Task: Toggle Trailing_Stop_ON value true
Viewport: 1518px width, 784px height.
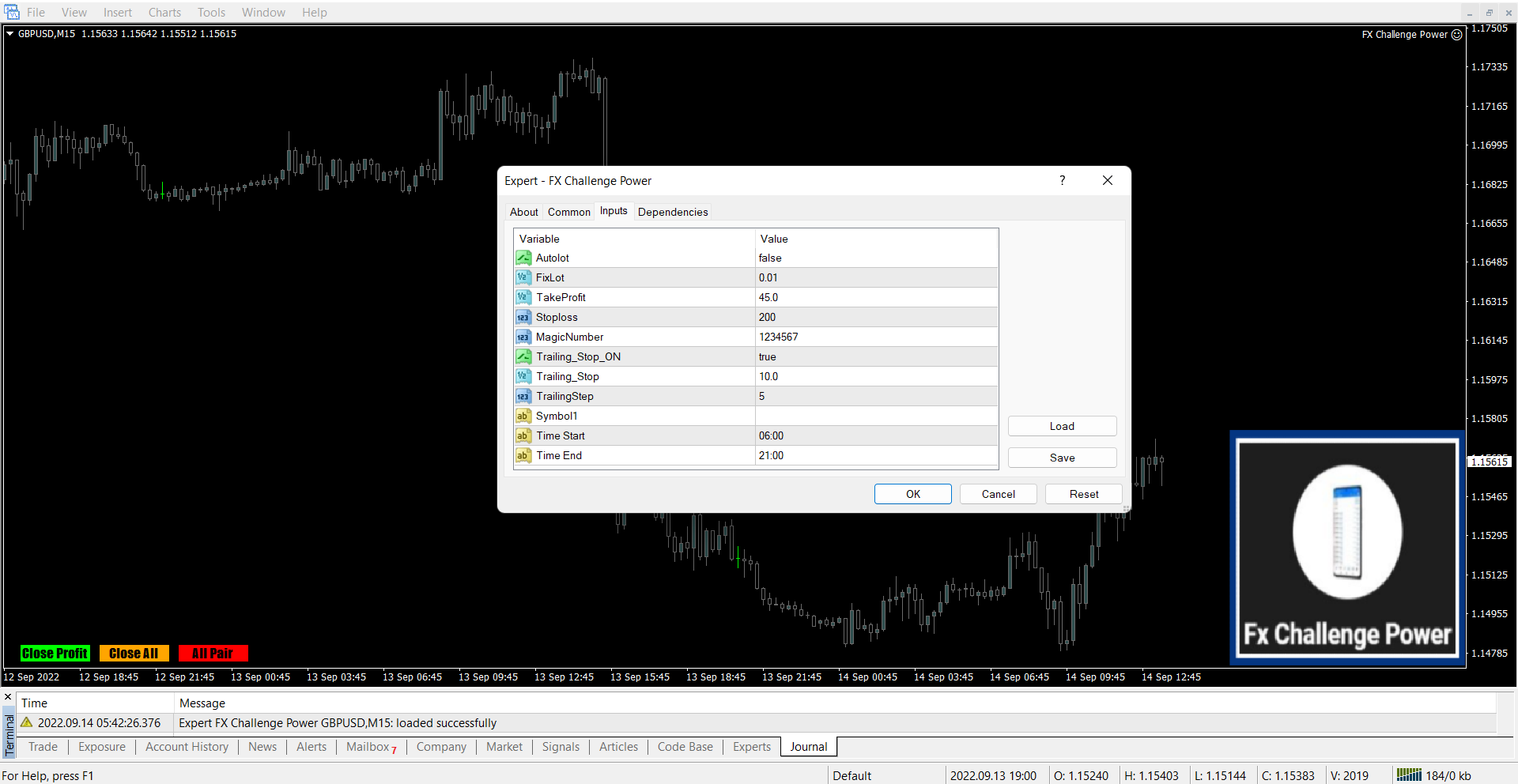Action: [875, 356]
